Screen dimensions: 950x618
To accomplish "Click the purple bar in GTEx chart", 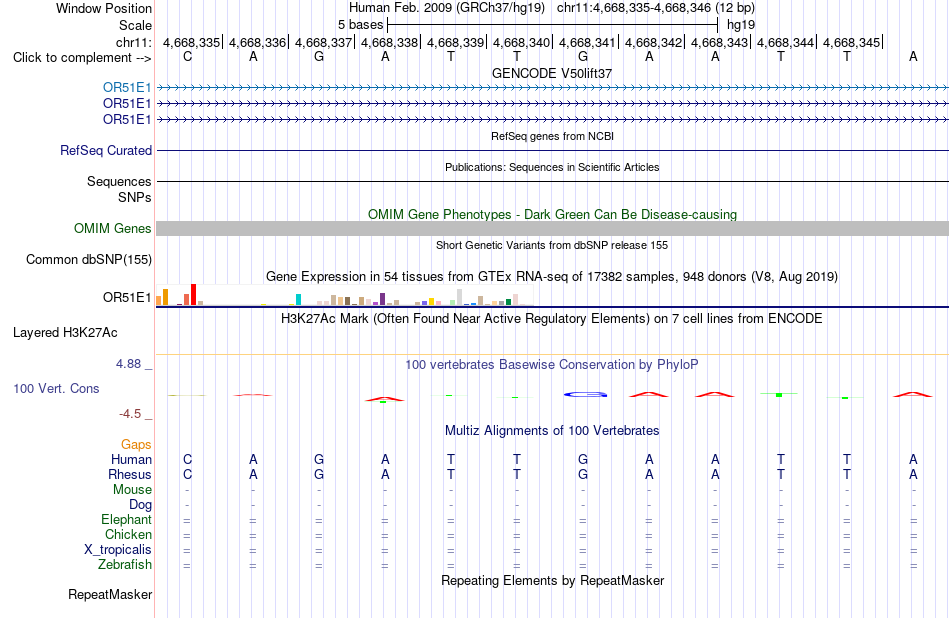I will tap(382, 299).
